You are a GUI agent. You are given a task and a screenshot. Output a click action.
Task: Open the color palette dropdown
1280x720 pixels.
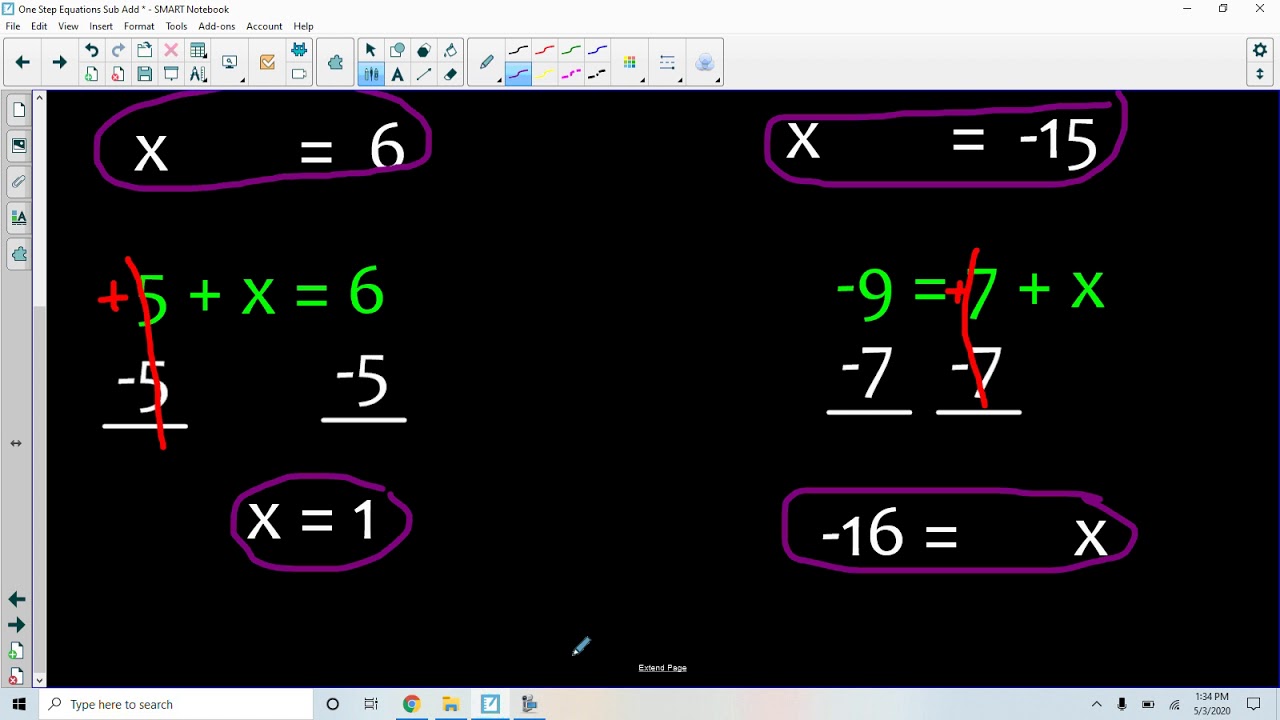coord(630,62)
